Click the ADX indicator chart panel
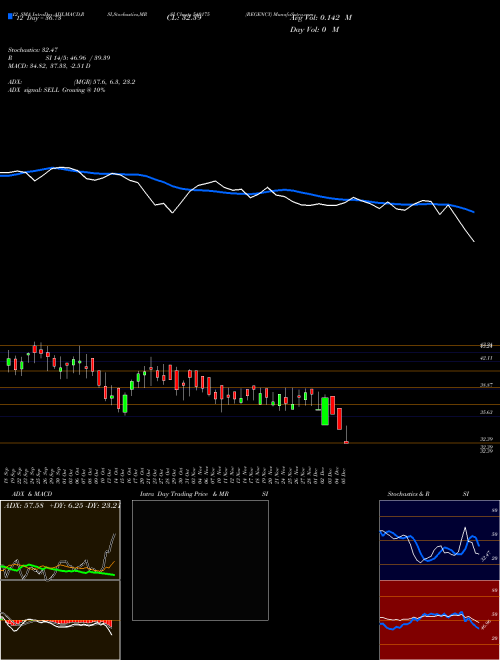The image size is (500, 660). 60,540
